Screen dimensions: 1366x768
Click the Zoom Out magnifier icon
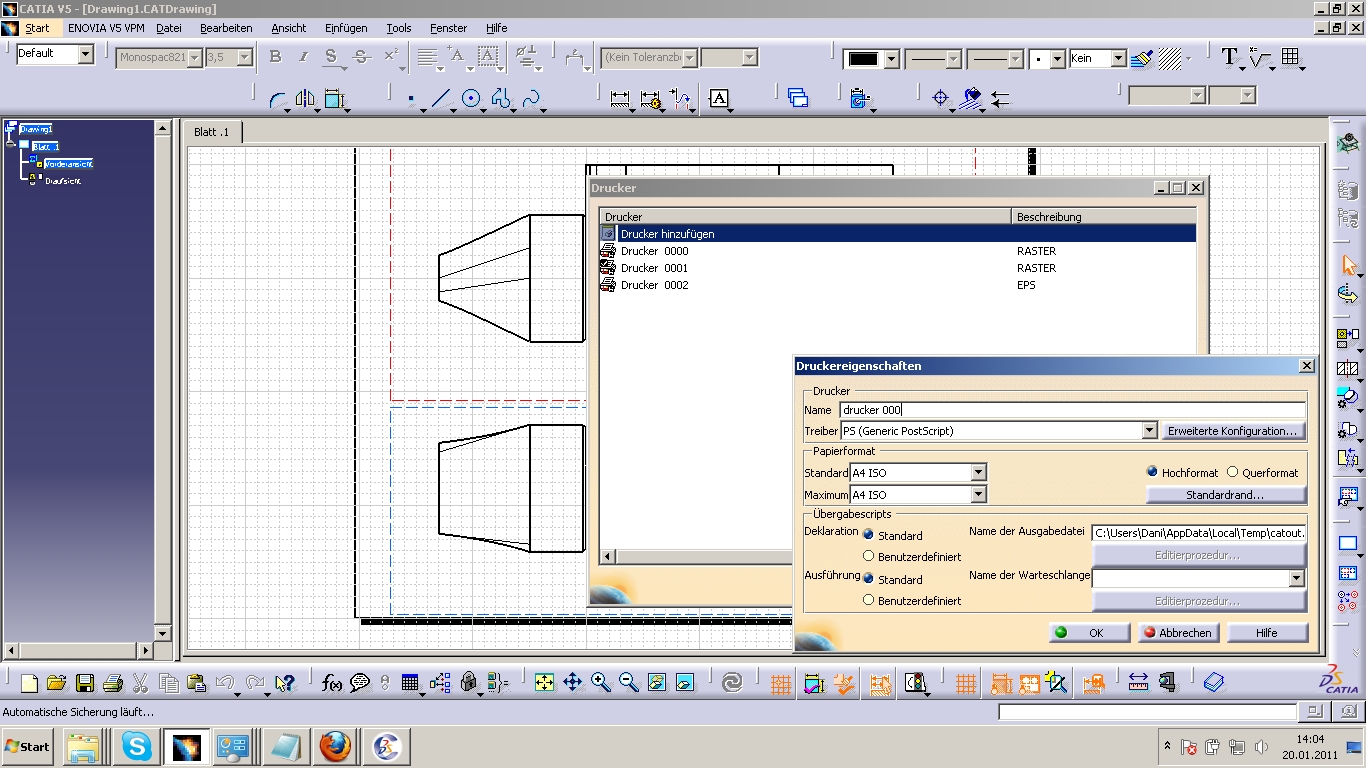pyautogui.click(x=628, y=683)
